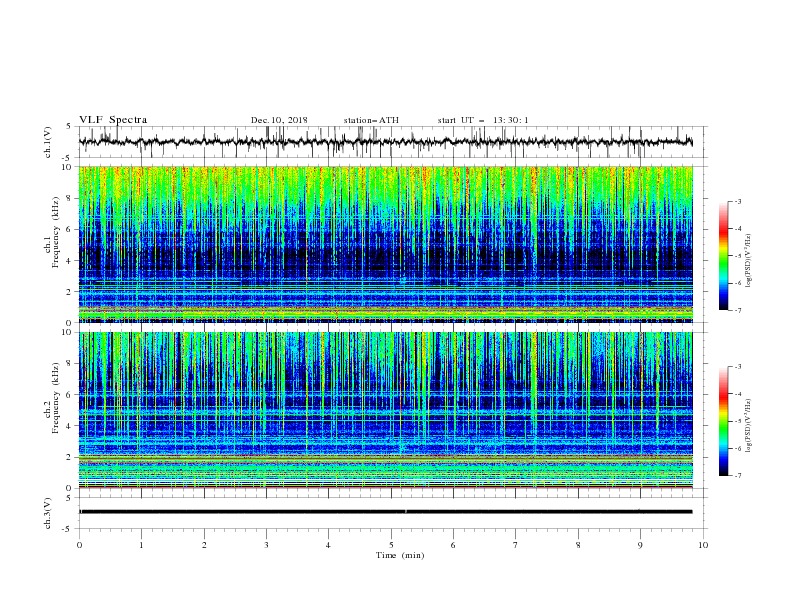Click the "-3" value on ch.2 colorbar
Viewport: 792px width, 612px height.
coord(737,367)
